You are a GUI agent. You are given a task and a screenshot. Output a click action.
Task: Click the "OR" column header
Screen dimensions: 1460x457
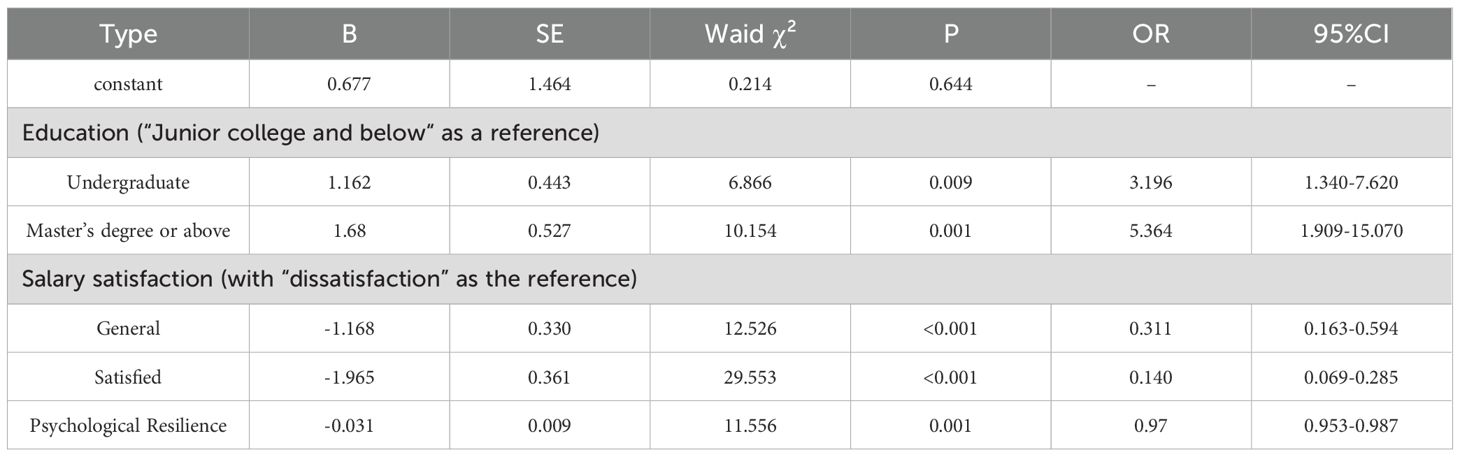pos(1151,34)
